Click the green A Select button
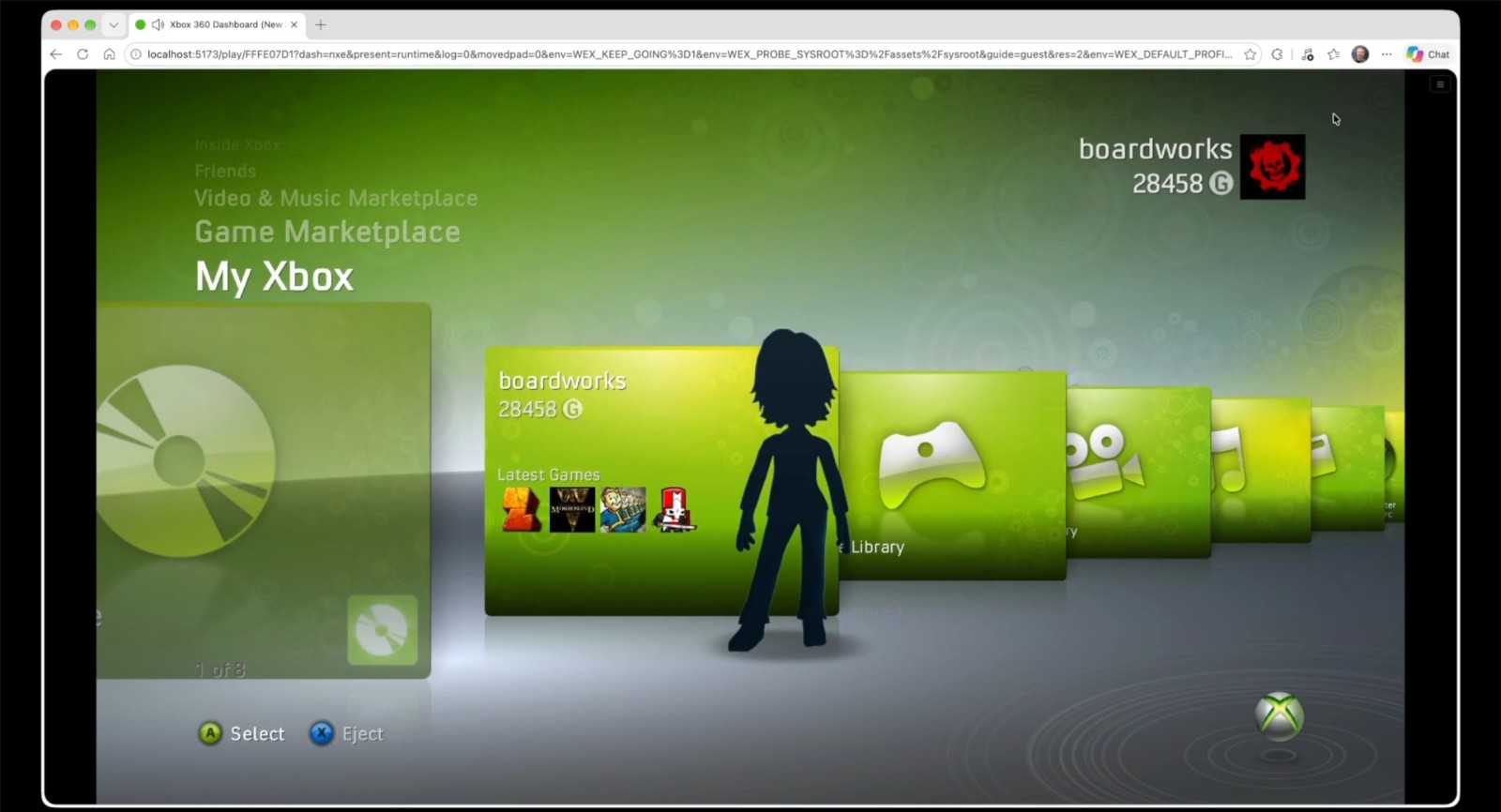 (241, 733)
